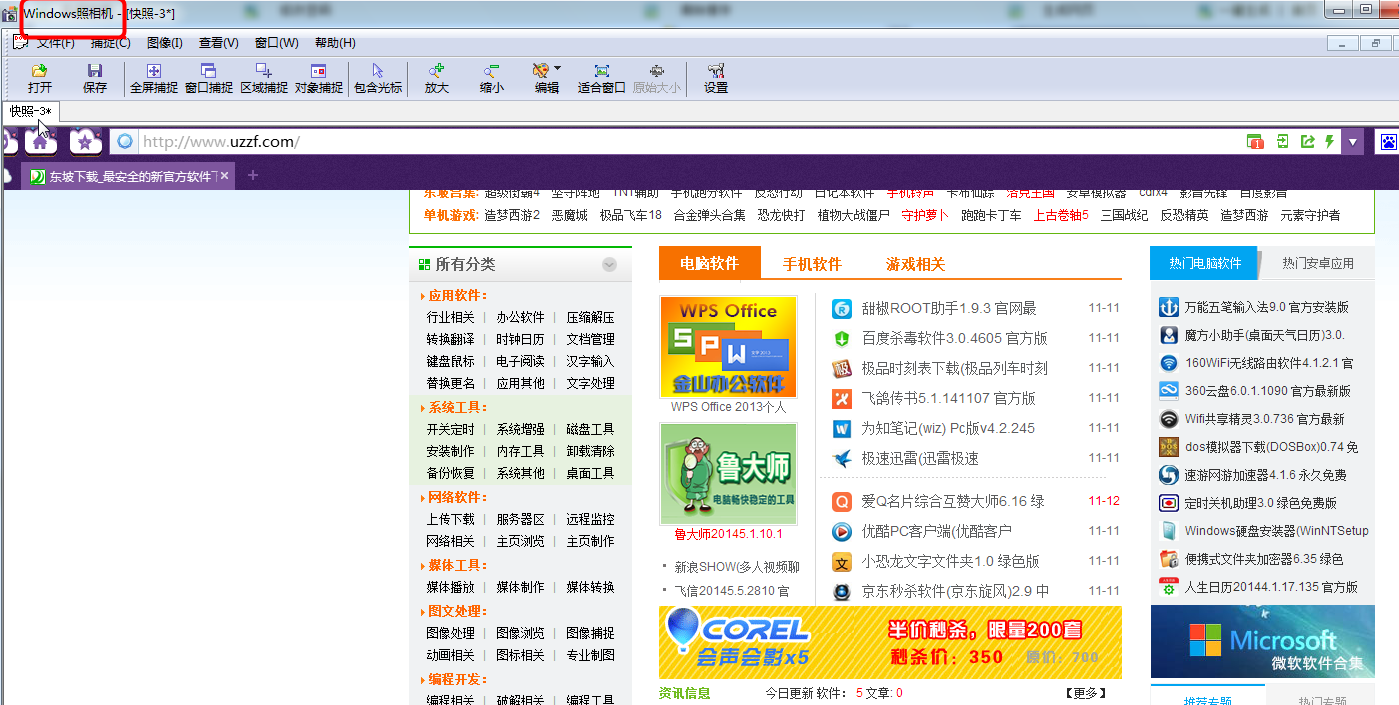
Task: Click the popup-blocker icon with red 1 badge
Action: point(1255,142)
